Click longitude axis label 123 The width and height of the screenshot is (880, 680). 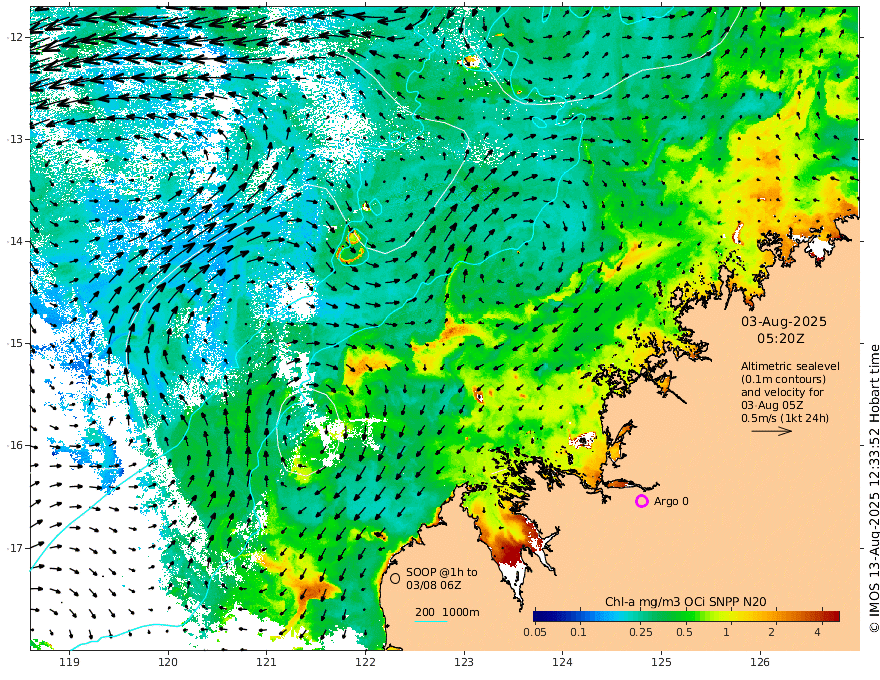(x=464, y=662)
